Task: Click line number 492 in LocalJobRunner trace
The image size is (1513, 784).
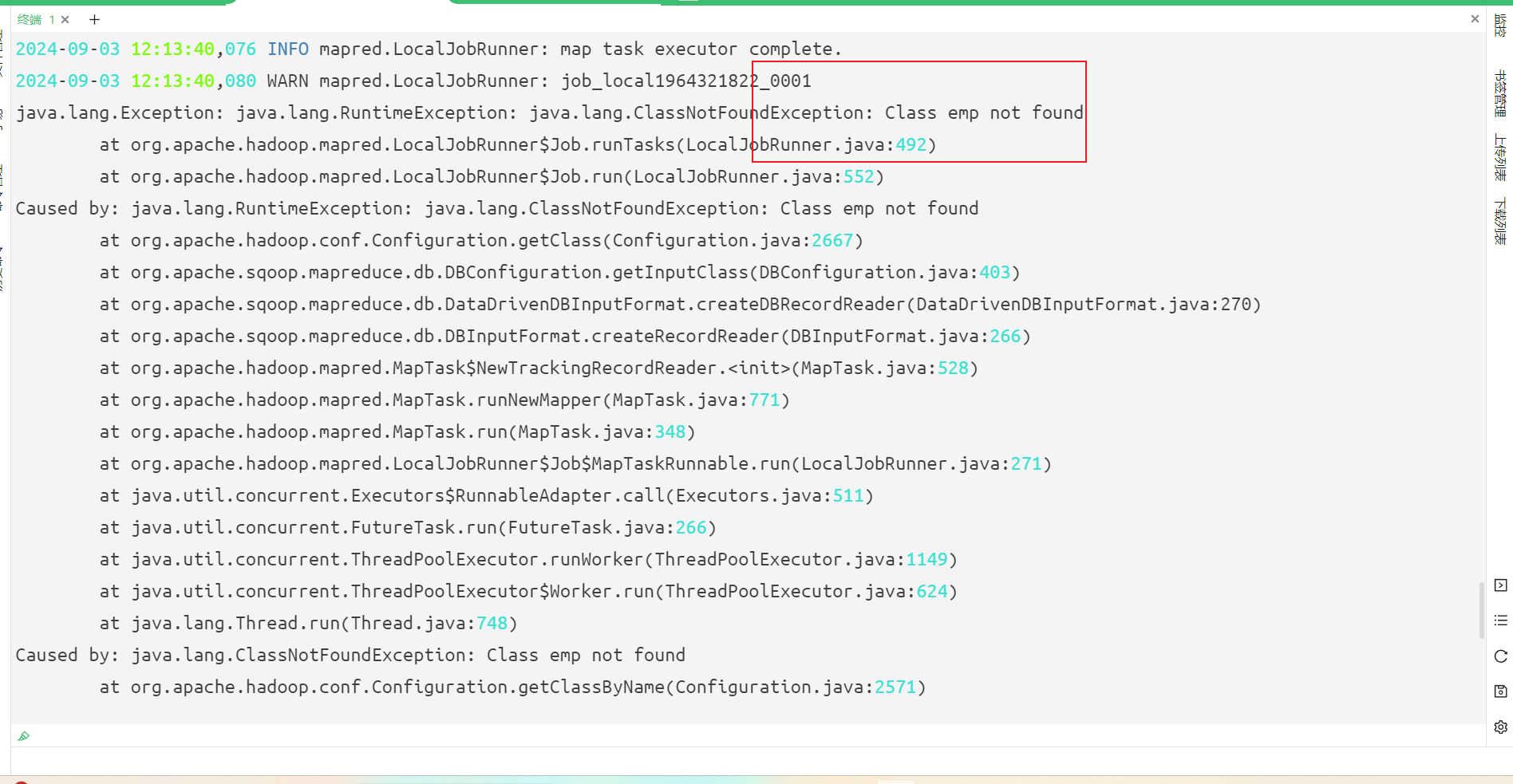Action: [x=911, y=145]
